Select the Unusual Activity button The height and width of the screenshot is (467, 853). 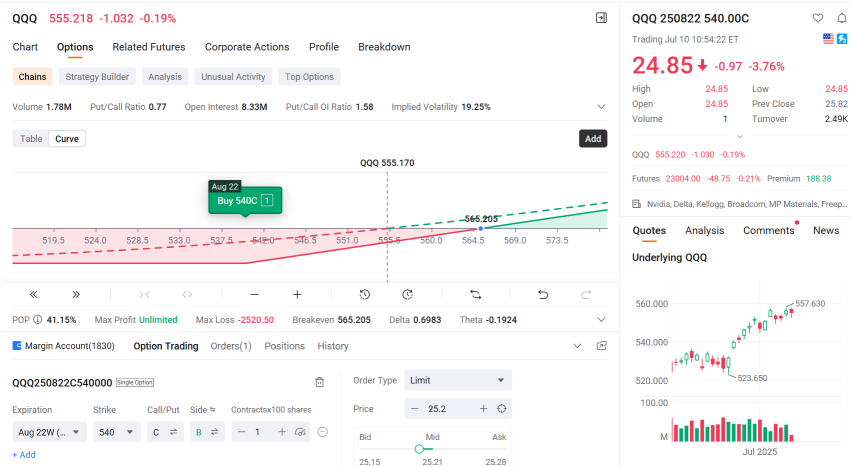click(233, 77)
